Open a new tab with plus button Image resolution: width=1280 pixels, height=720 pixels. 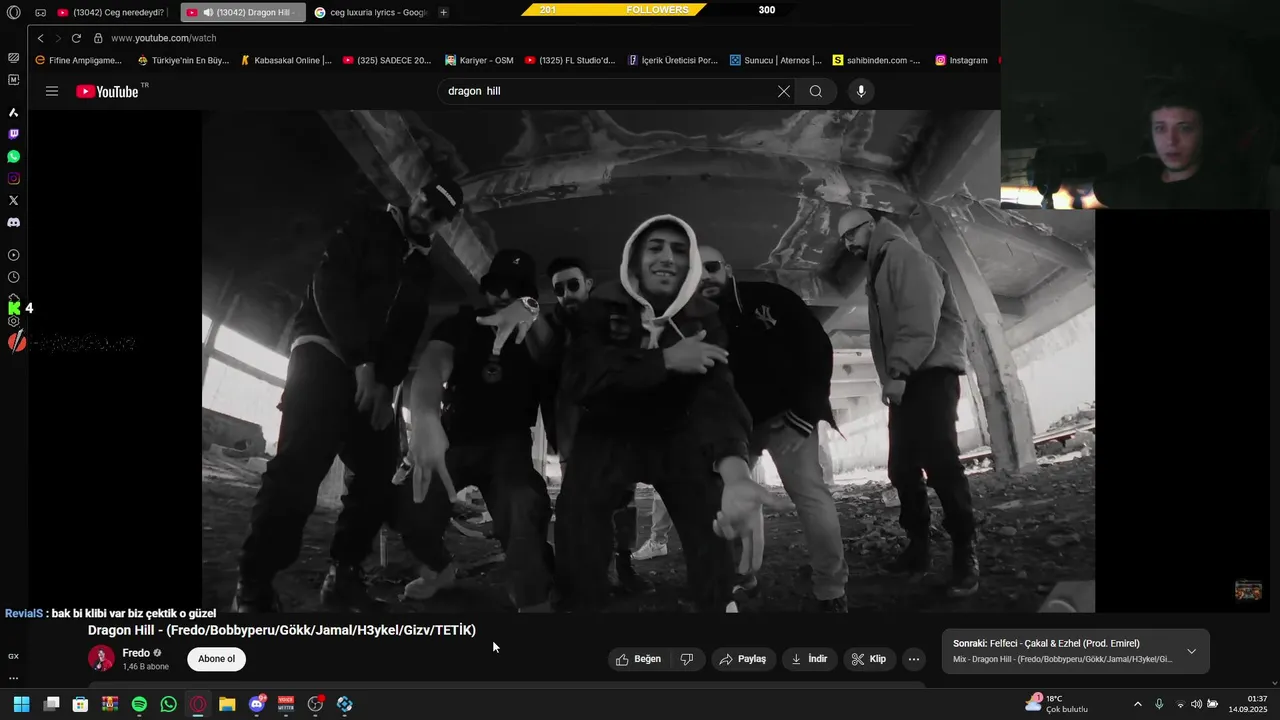[x=443, y=12]
